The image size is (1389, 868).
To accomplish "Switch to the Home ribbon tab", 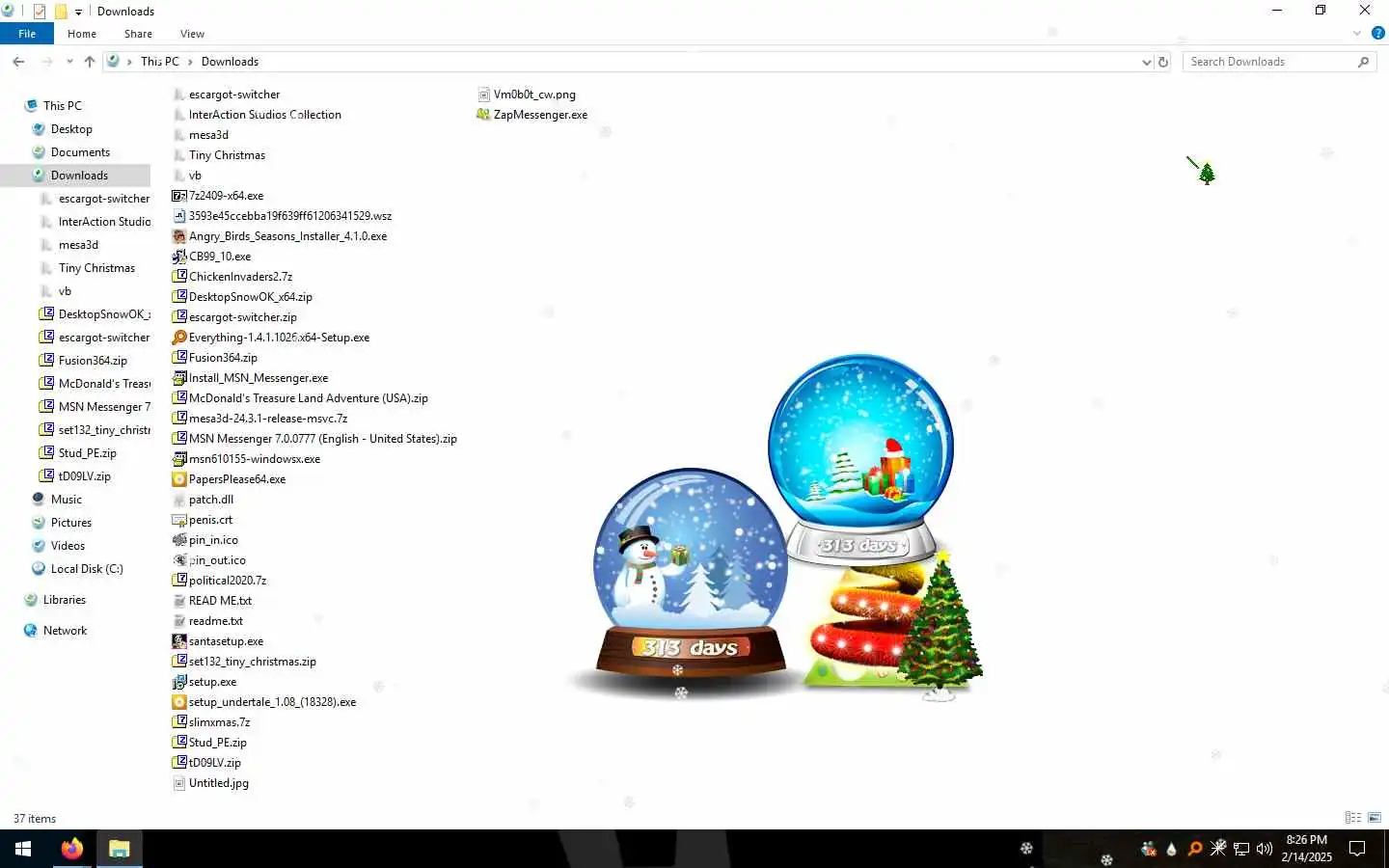I will tap(82, 34).
